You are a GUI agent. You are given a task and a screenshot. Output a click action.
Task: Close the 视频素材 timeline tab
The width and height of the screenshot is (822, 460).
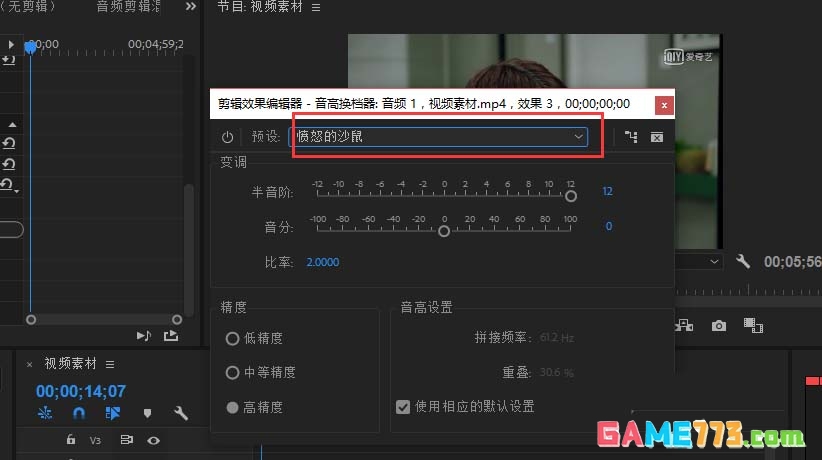29,364
